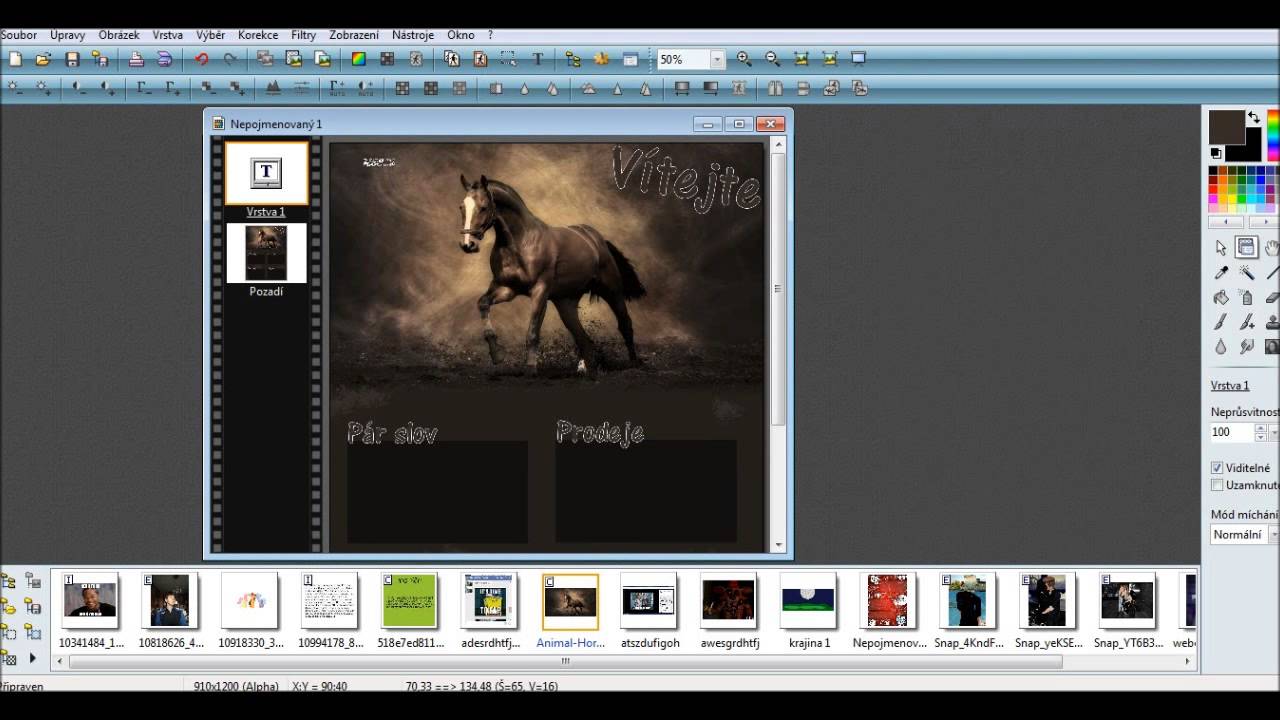Click the red Undo arrow icon
Image resolution: width=1280 pixels, height=720 pixels.
201,59
